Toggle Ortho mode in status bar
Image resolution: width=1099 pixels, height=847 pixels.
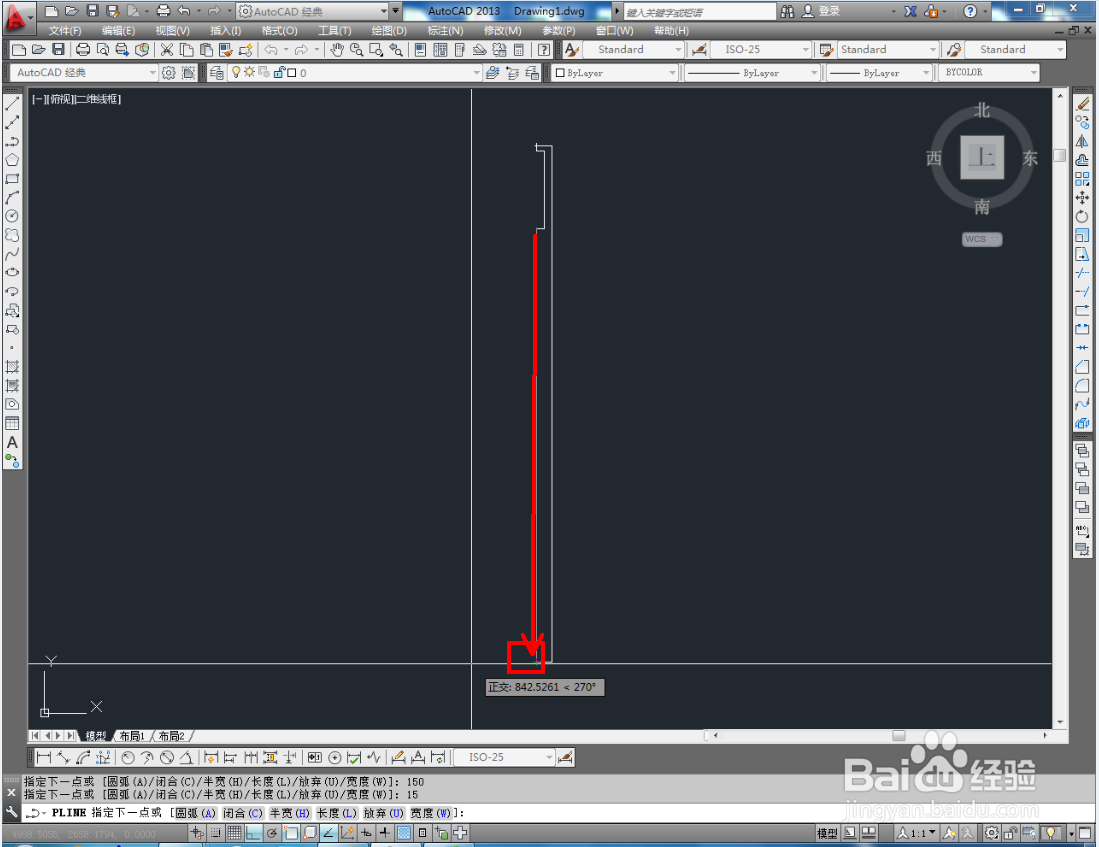click(253, 832)
